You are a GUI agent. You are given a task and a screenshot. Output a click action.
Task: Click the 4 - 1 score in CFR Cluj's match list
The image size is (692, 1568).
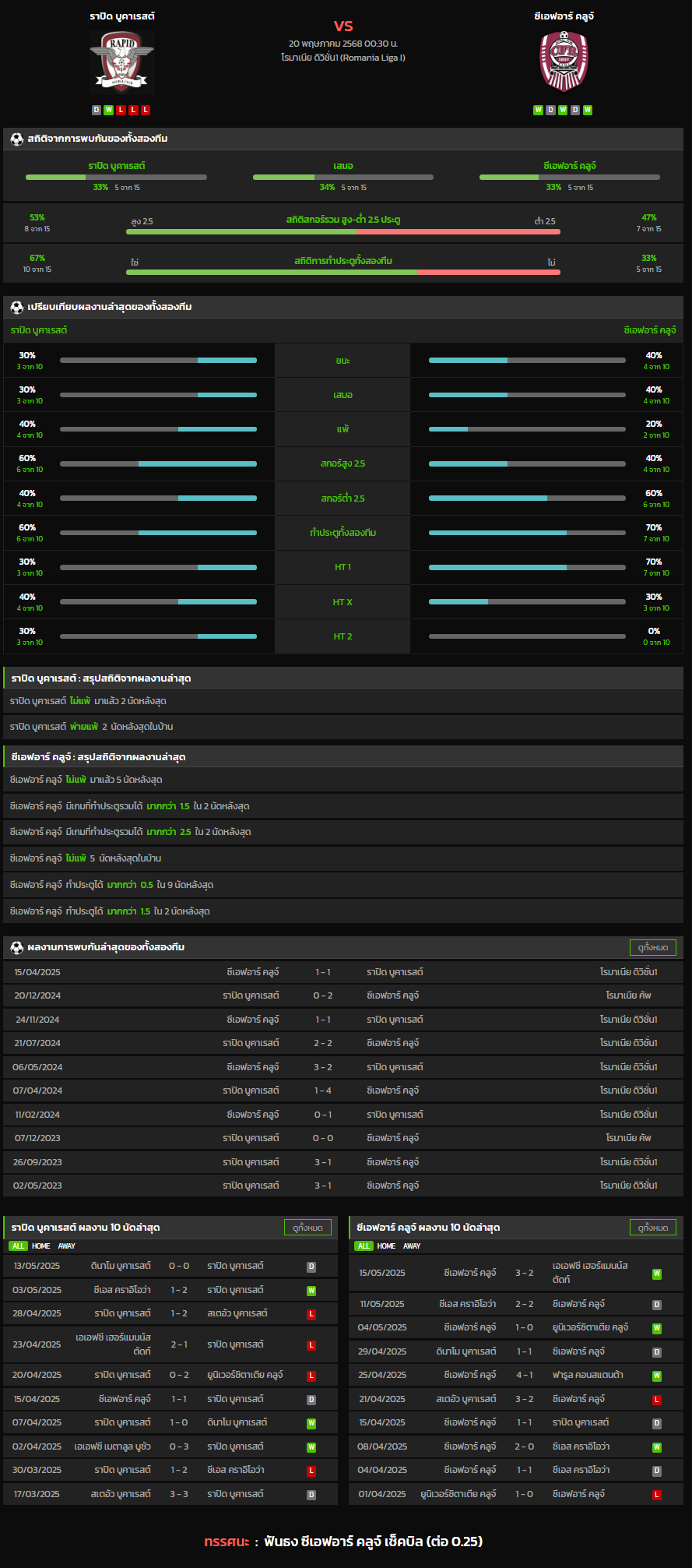pos(525,1376)
